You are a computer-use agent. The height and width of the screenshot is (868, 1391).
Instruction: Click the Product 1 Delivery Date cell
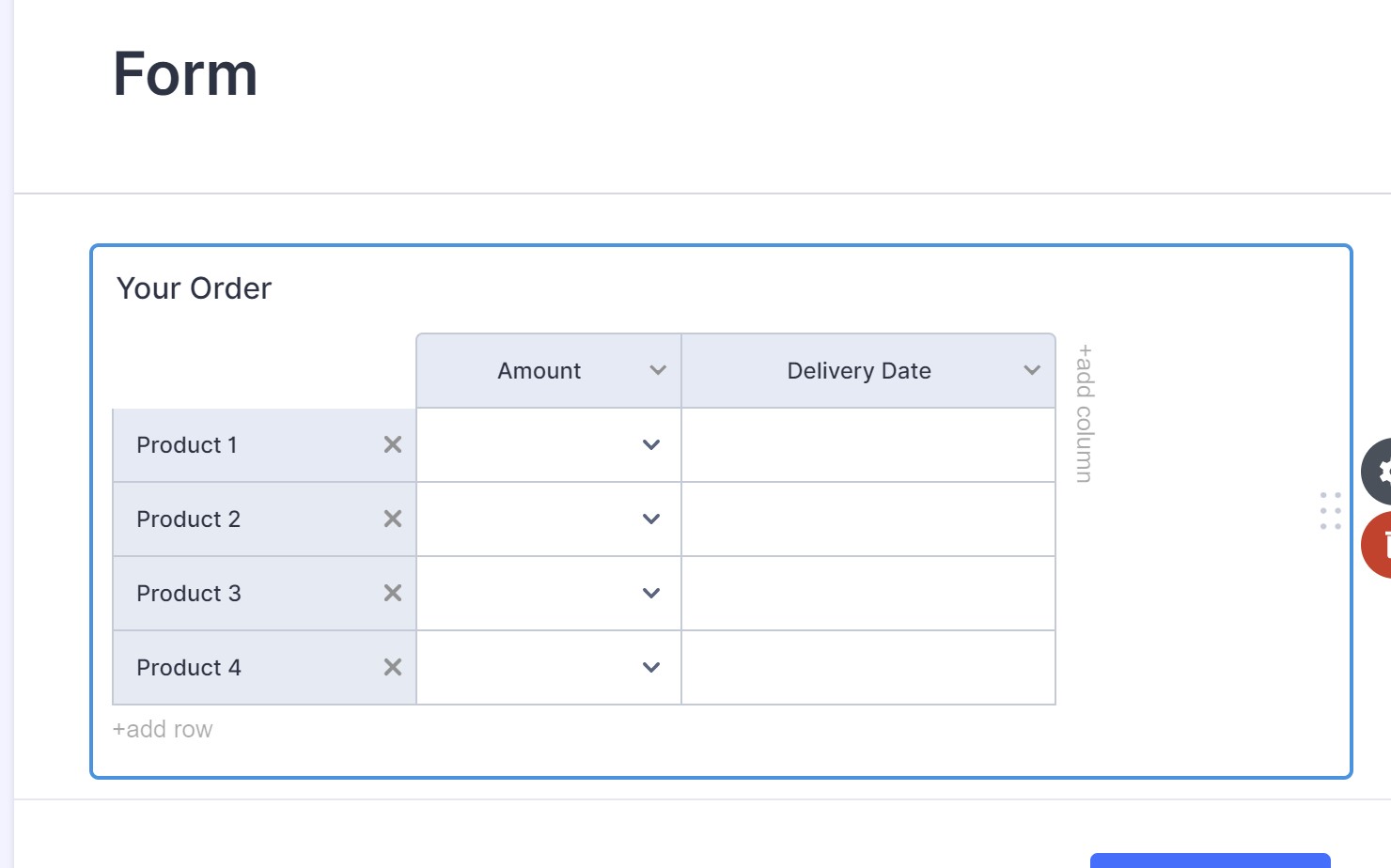click(x=868, y=445)
